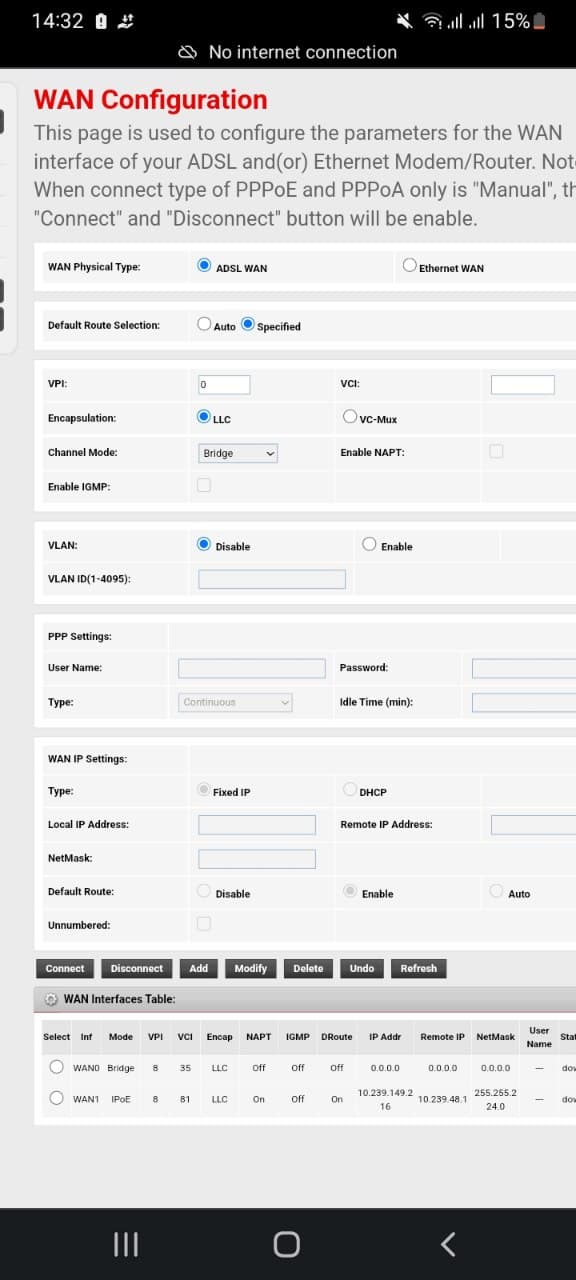Click the Undo button
This screenshot has height=1280, width=576.
pos(362,968)
